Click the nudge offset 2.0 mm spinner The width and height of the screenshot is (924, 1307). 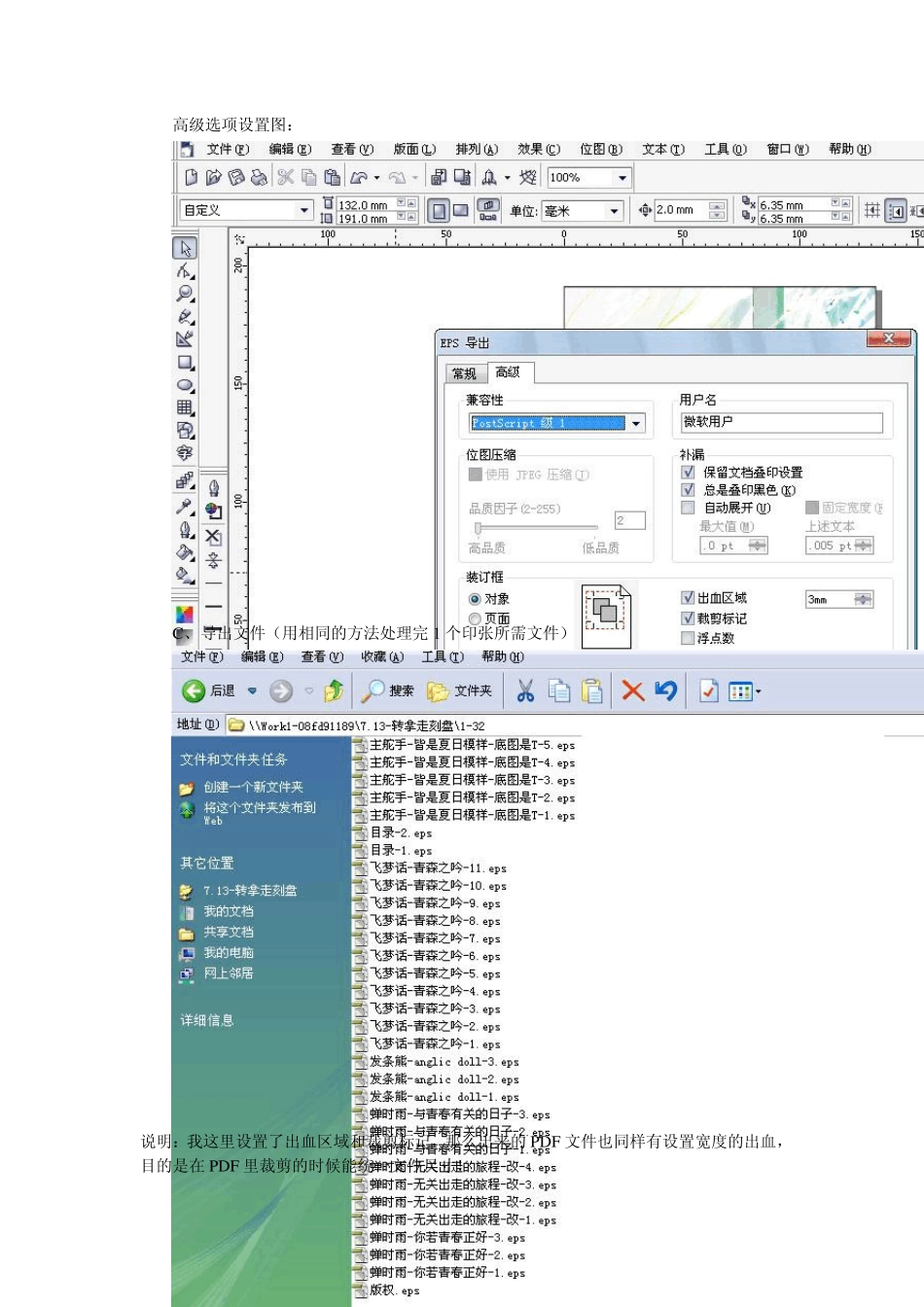pyautogui.click(x=717, y=210)
